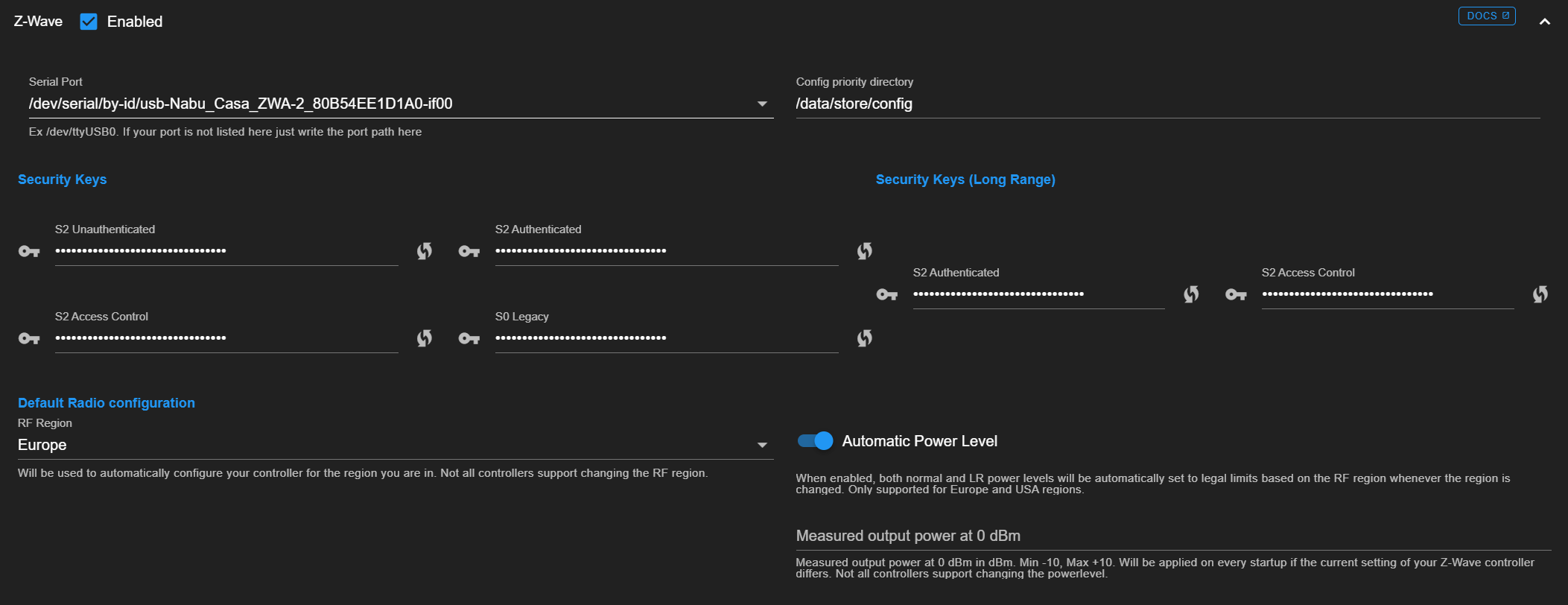Click the Measured output power input field

(1172, 536)
